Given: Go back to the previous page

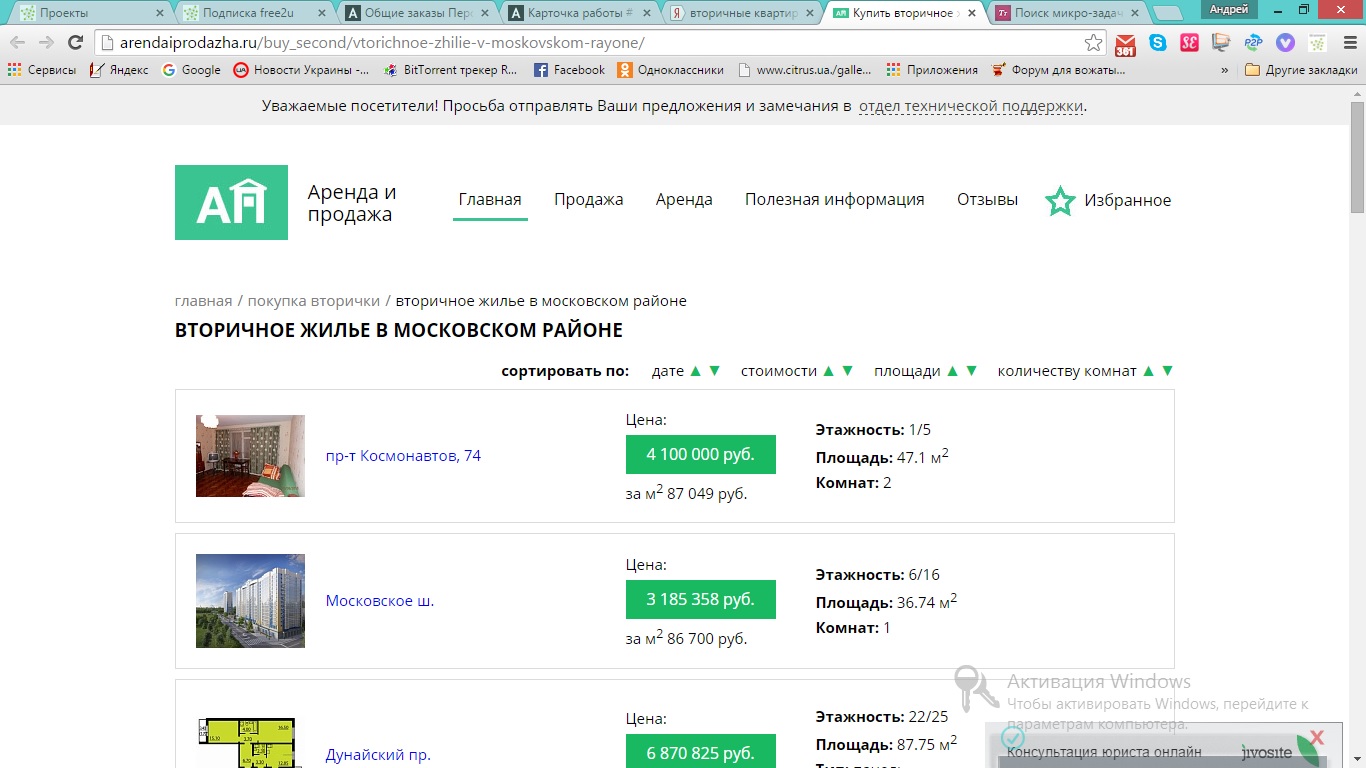Looking at the screenshot, I should pos(18,42).
